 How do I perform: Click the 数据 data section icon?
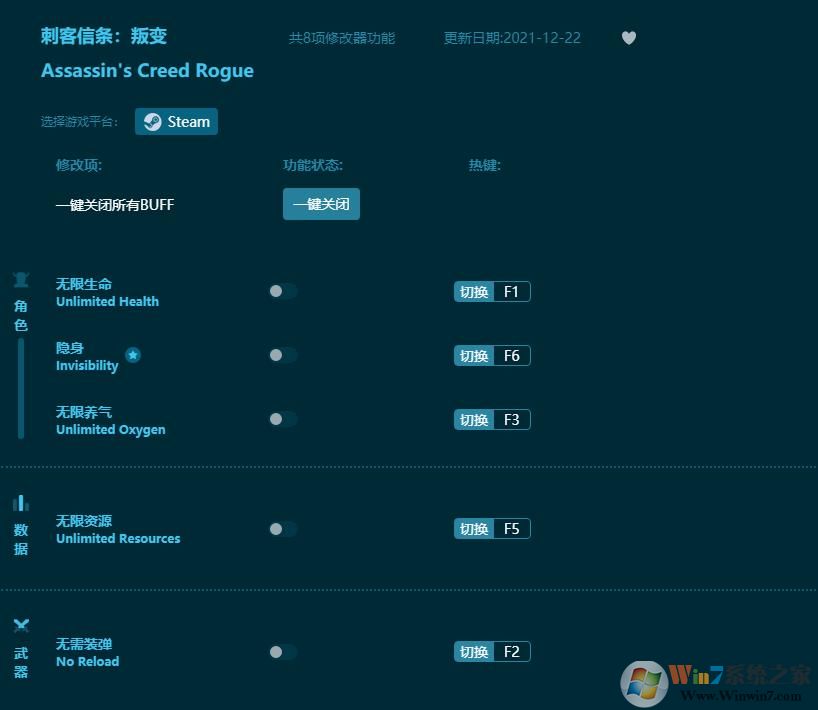coord(21,502)
